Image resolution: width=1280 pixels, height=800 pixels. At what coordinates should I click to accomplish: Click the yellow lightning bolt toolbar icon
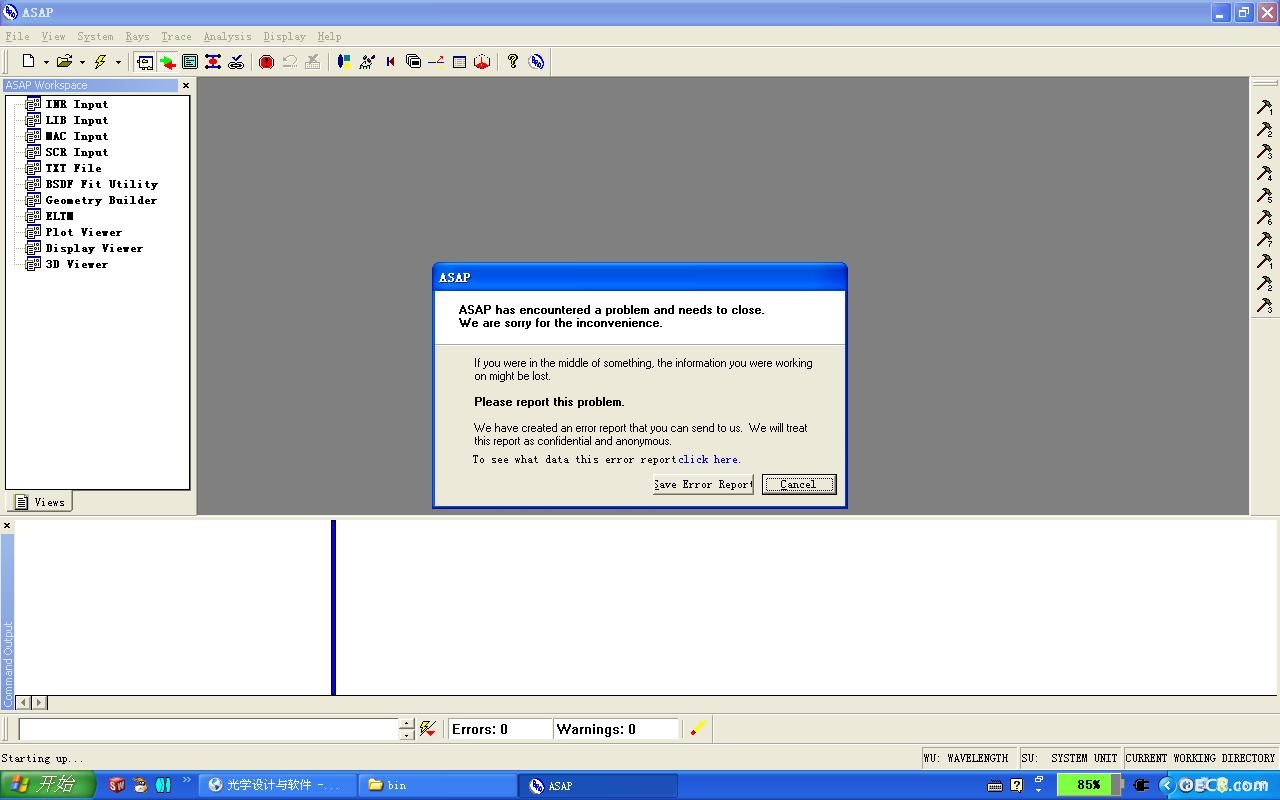point(100,62)
